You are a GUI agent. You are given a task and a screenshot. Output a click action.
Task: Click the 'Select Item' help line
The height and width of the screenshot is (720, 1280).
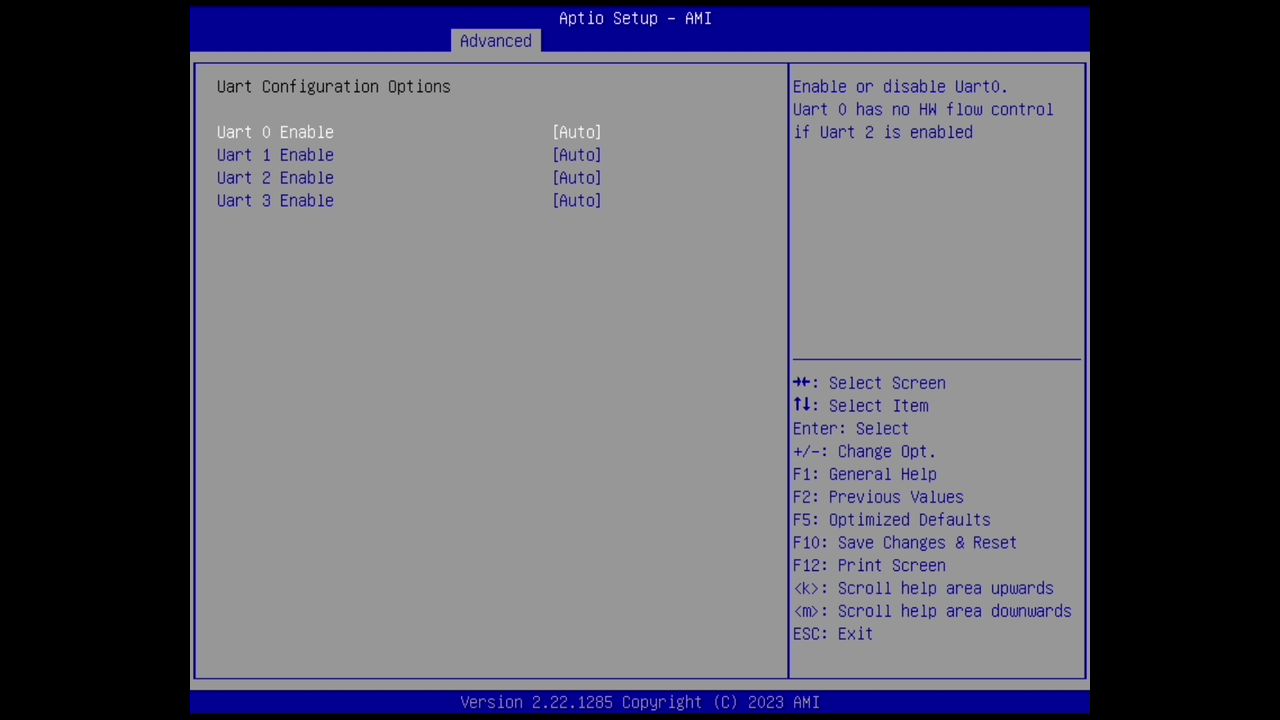click(861, 406)
